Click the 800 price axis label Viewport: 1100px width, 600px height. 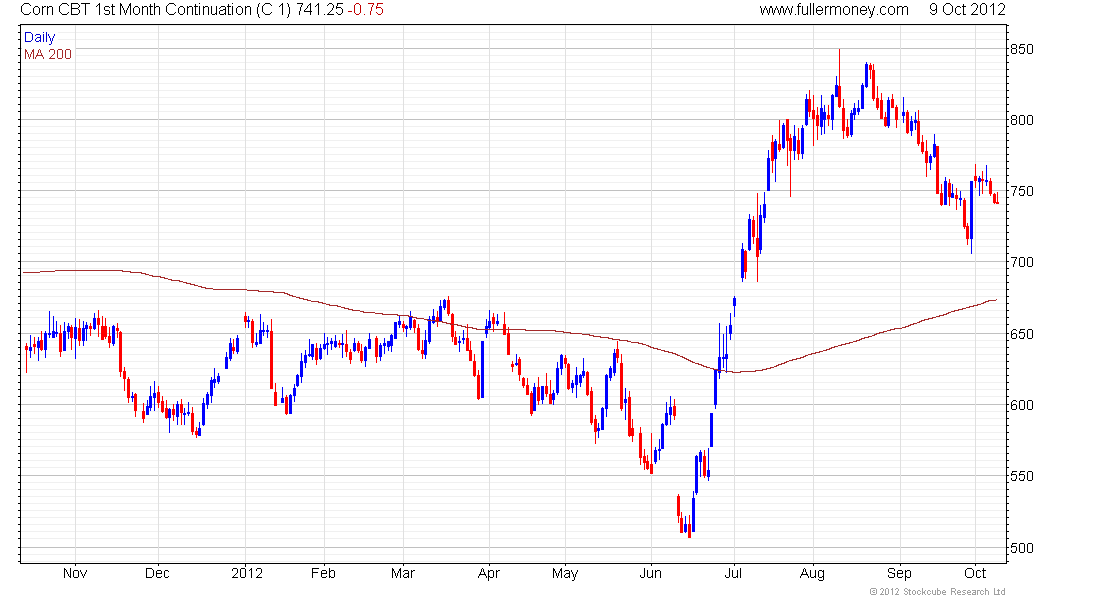1021,120
